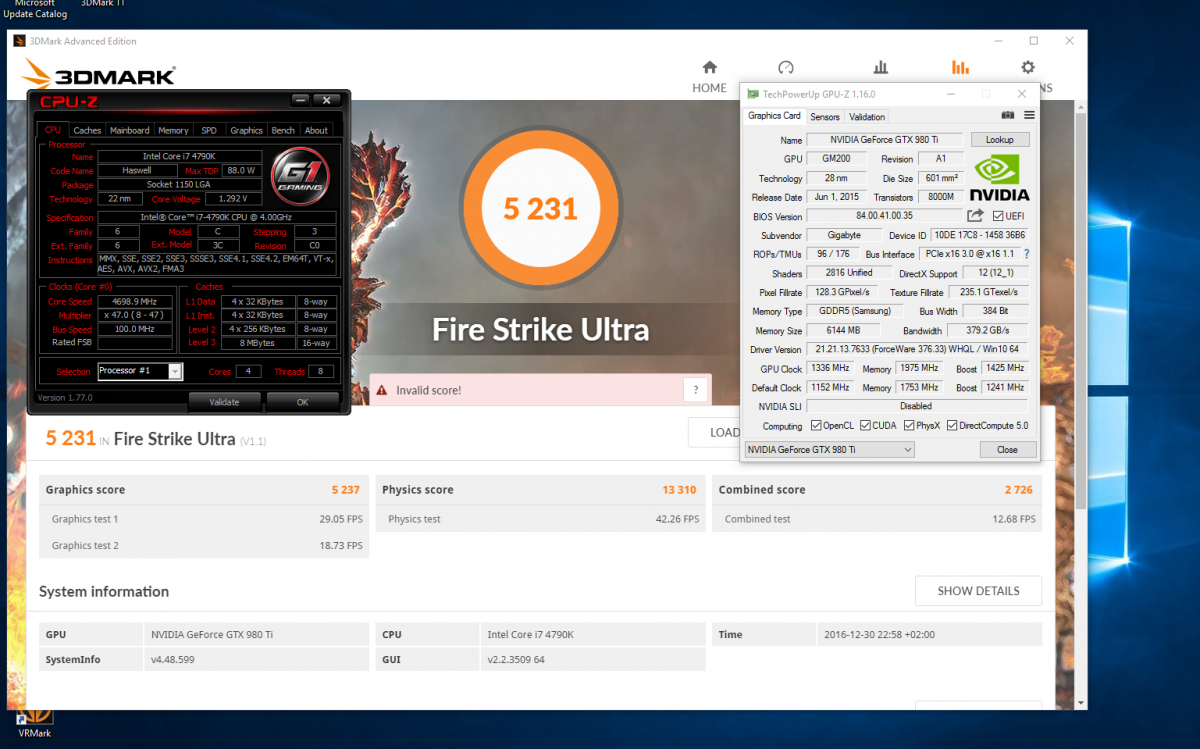Open Microsoft Update Catalog desktop shortcut
The width and height of the screenshot is (1200, 749).
pos(35,10)
